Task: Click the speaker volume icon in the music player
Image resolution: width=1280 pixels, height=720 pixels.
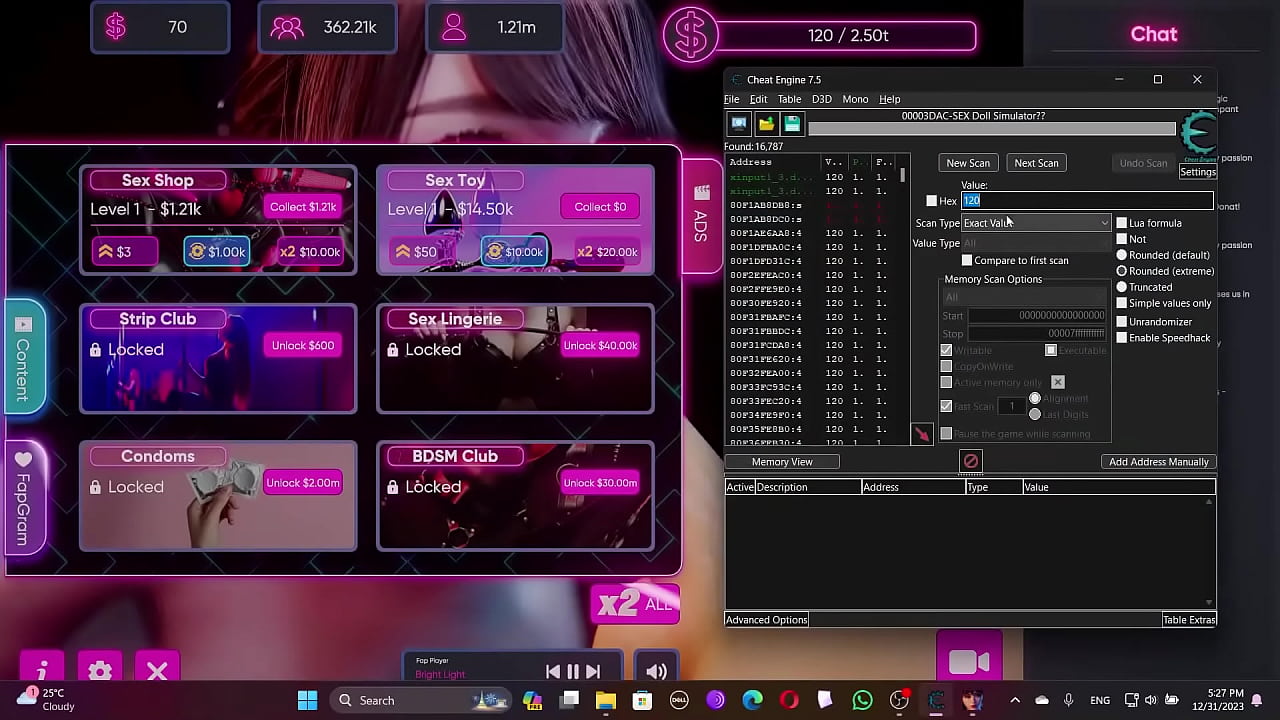Action: point(656,670)
